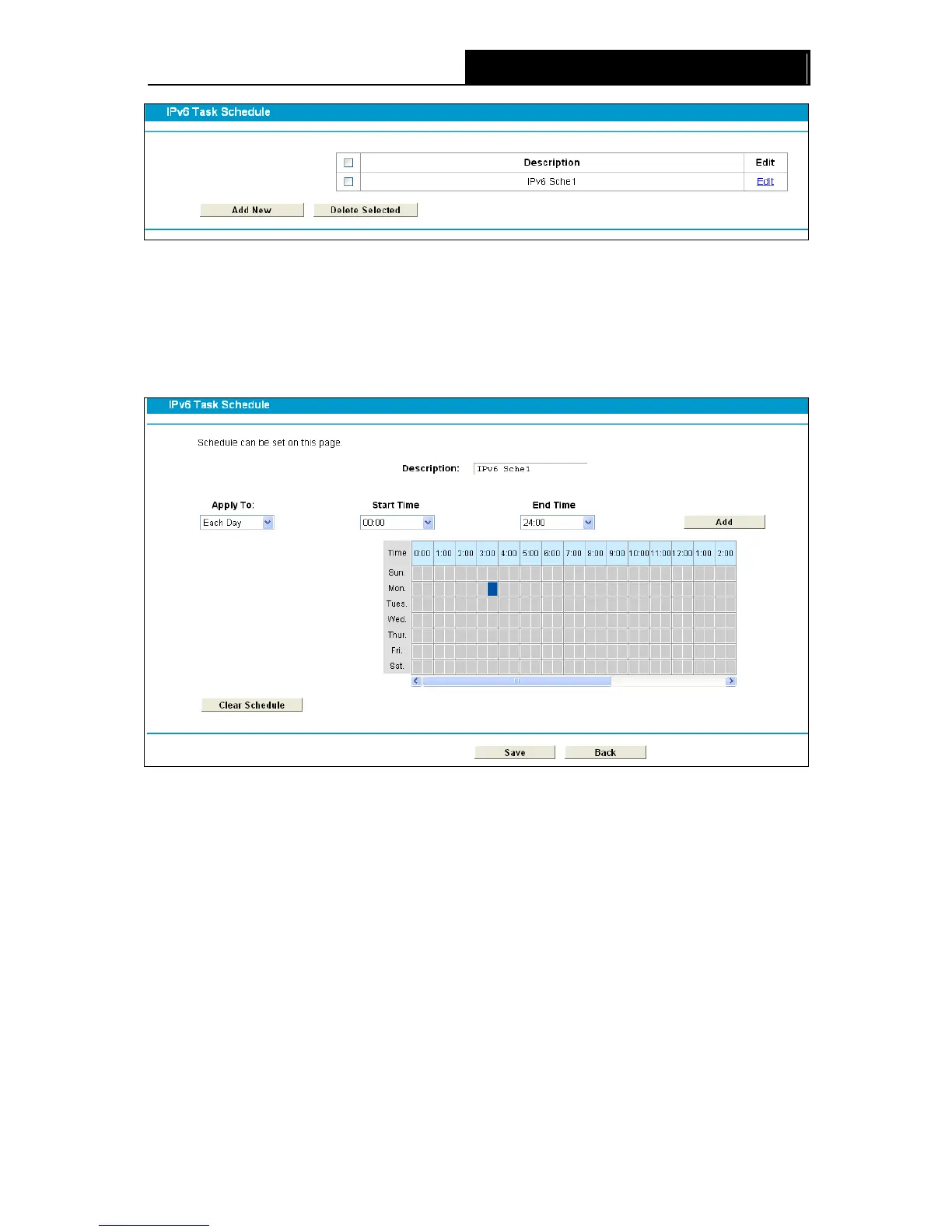Toggle the first Tuesday cell under 9:00
This screenshot has width=952, height=1232.
coord(612,604)
